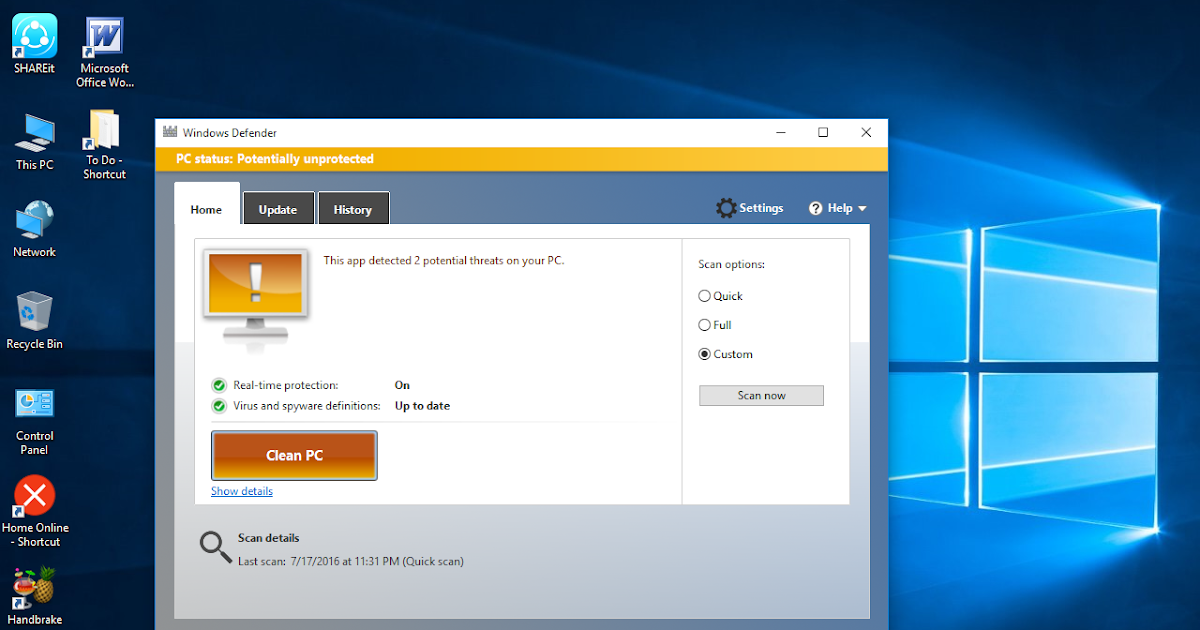The height and width of the screenshot is (630, 1200).
Task: Open the Show details link
Action: pyautogui.click(x=242, y=491)
